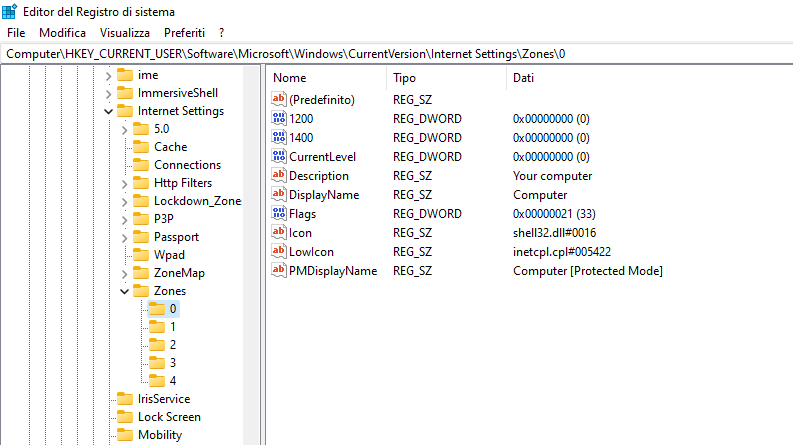
Task: Select the ZoneMap folder icon
Action: (x=141, y=273)
